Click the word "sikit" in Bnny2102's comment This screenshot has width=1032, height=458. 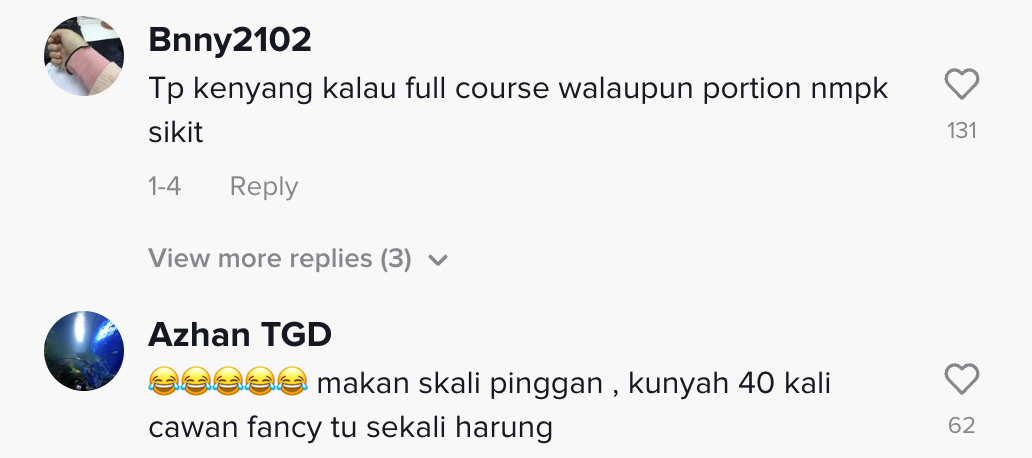176,133
